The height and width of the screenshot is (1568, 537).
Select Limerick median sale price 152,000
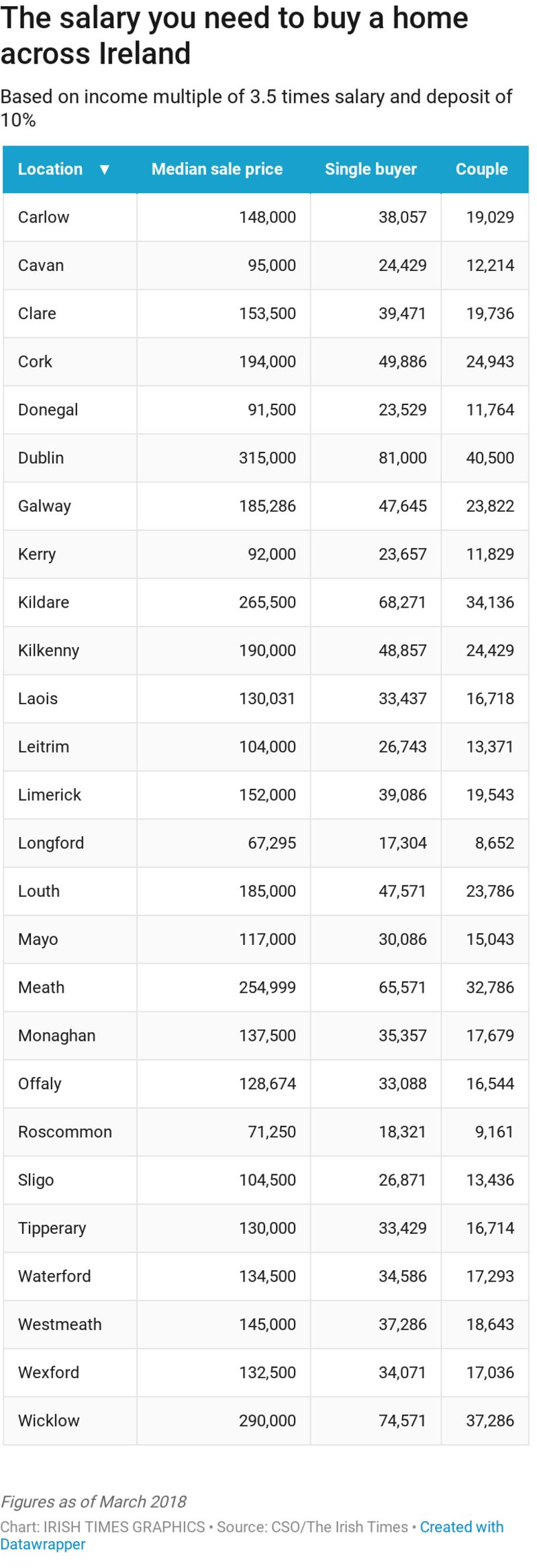point(267,795)
